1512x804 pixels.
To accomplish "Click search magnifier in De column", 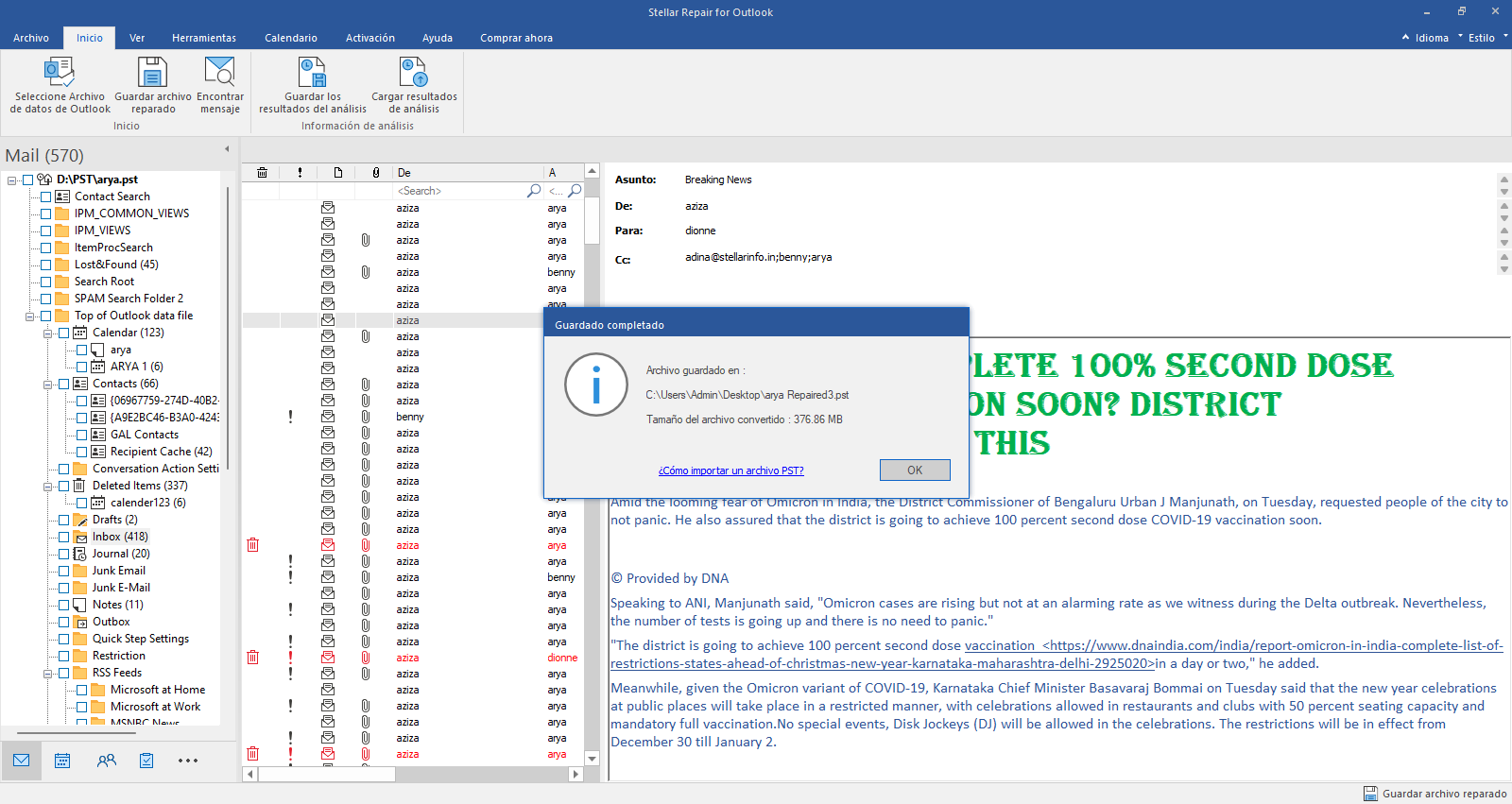I will pos(534,191).
